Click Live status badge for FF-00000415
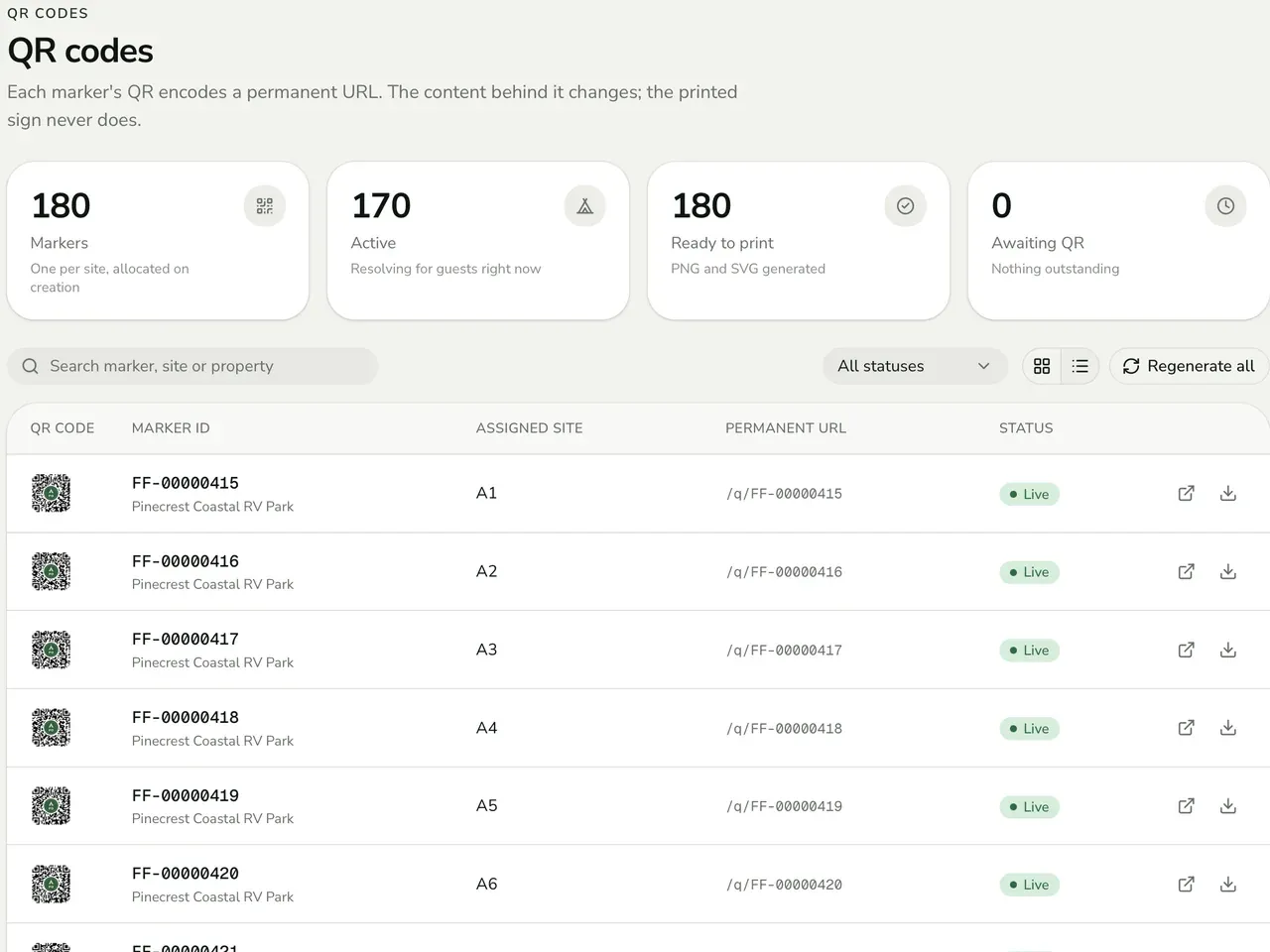 point(1029,494)
